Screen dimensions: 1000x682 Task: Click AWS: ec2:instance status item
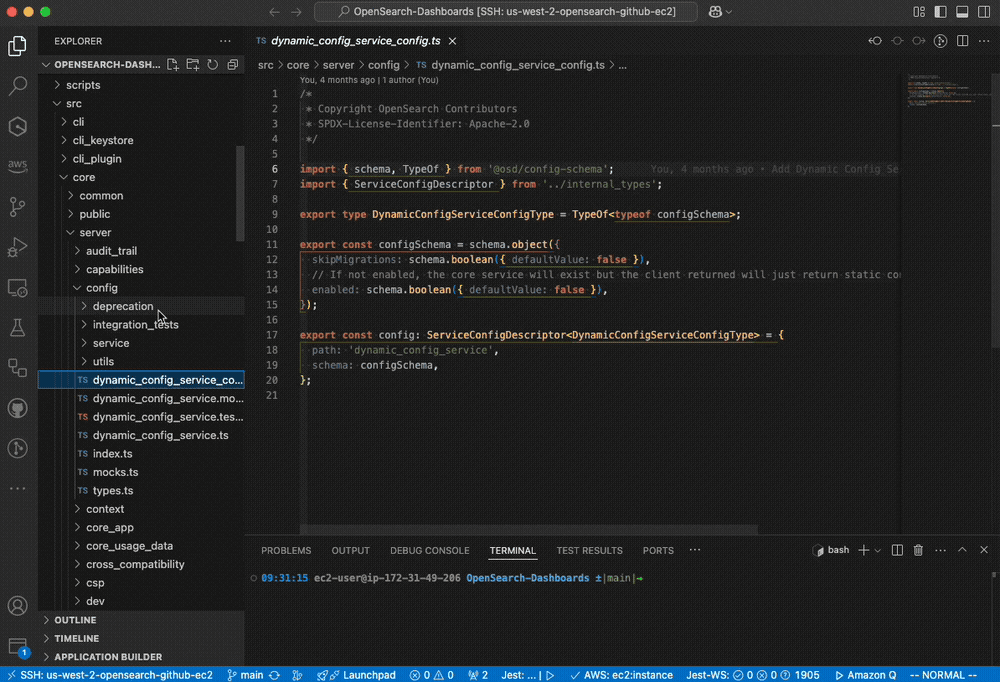click(x=621, y=675)
